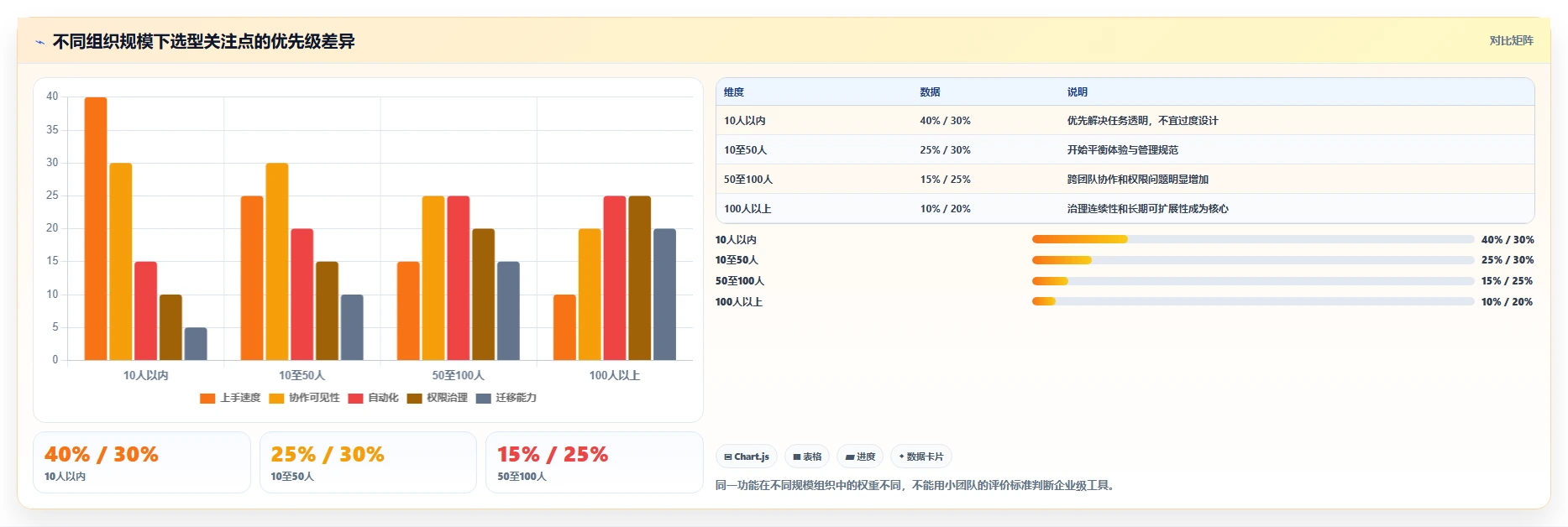Click the 维度 column header
Screen dimensions: 1568x527
734,92
